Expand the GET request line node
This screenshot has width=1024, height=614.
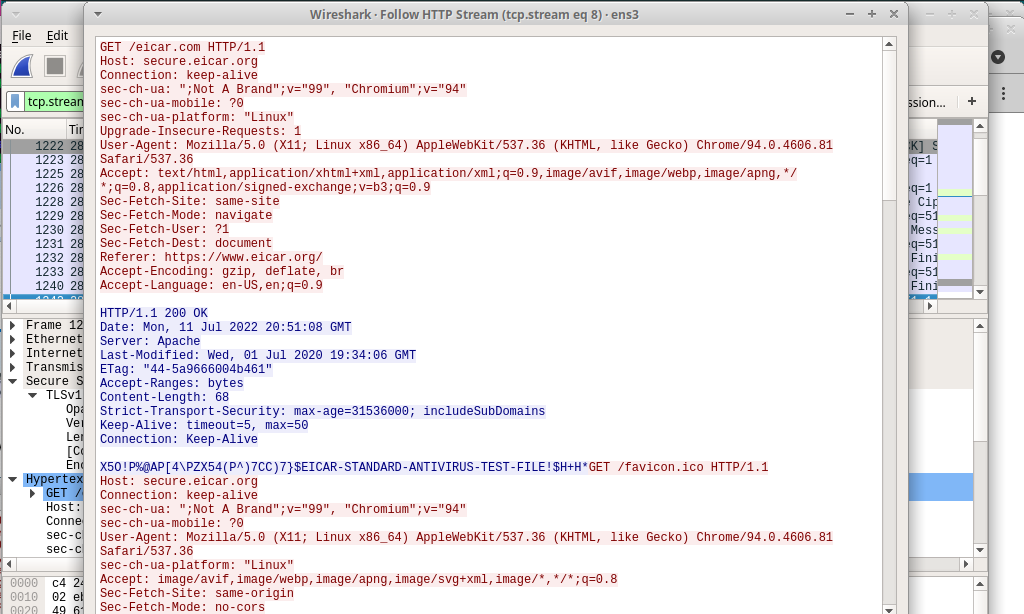(x=33, y=493)
